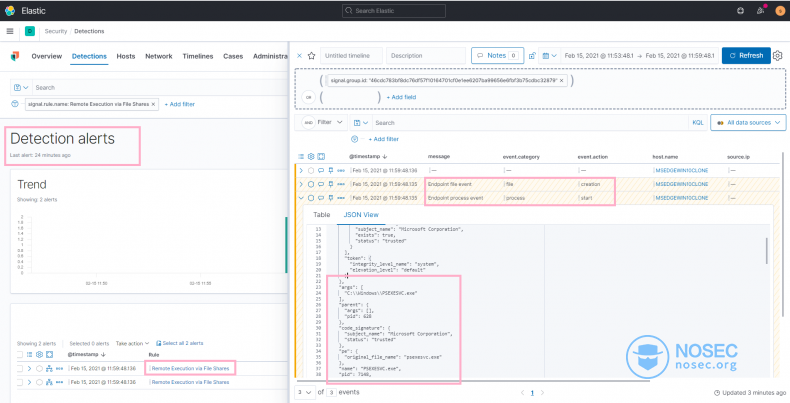Tick checkbox of second alert row
This screenshot has height=403, width=790.
[x=20, y=382]
